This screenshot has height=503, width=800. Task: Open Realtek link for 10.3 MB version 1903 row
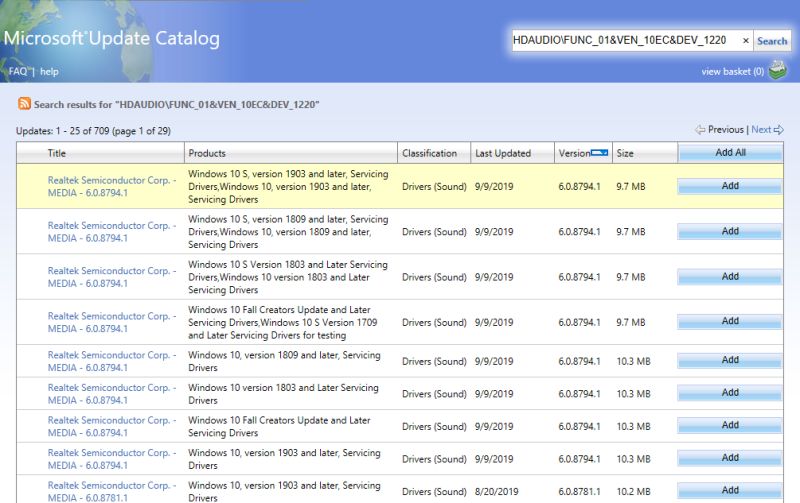112,459
